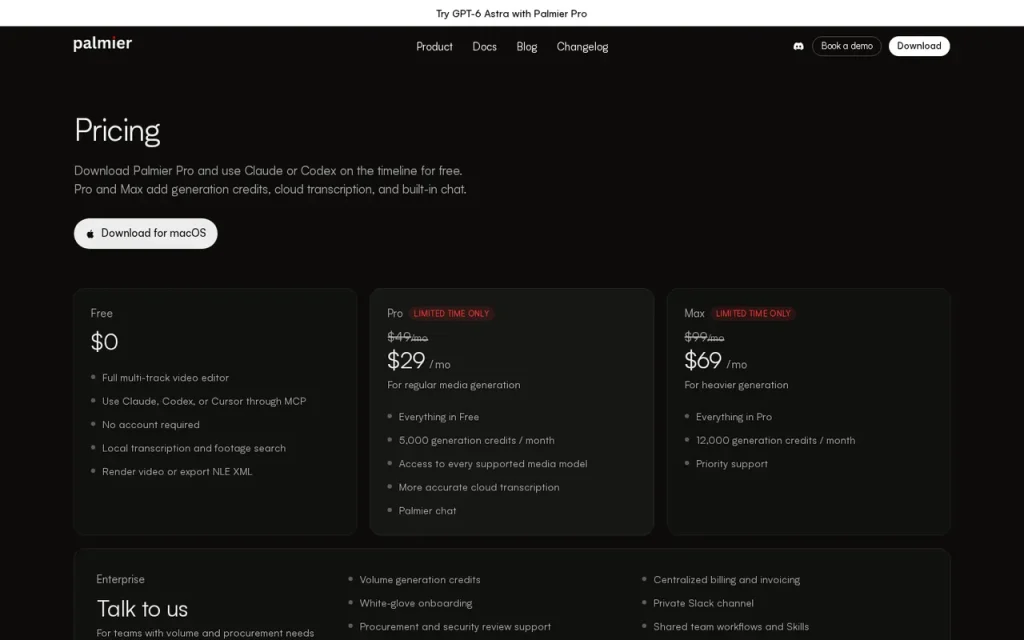
Task: Click More accurate cloud transcription
Action: (x=479, y=487)
